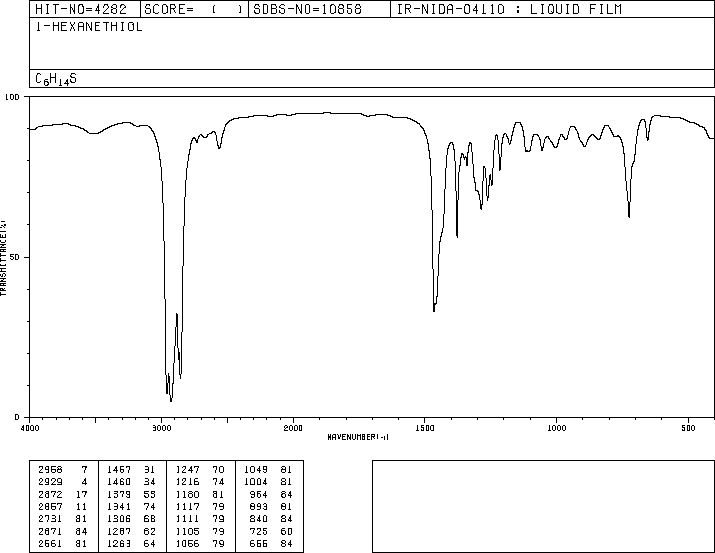Click transmittance value 60 beside 725
Screen dimensions: 715x553
tap(286, 531)
